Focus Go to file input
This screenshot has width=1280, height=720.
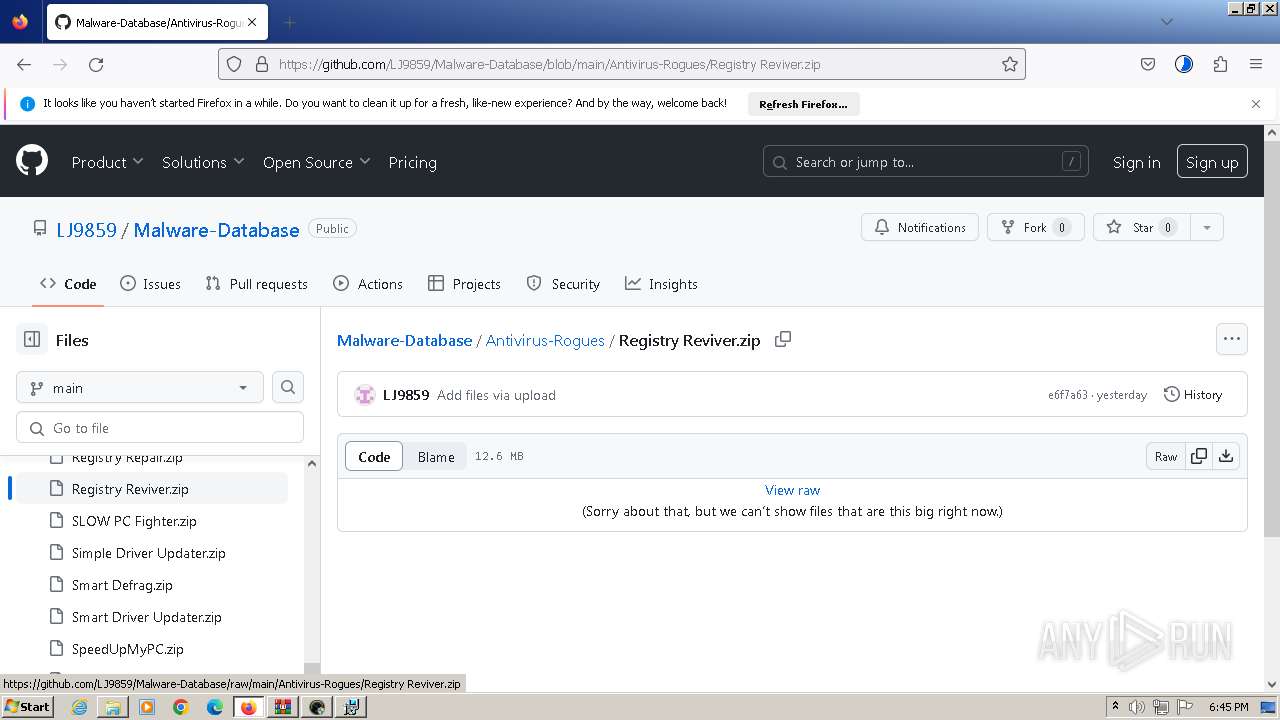click(x=160, y=427)
